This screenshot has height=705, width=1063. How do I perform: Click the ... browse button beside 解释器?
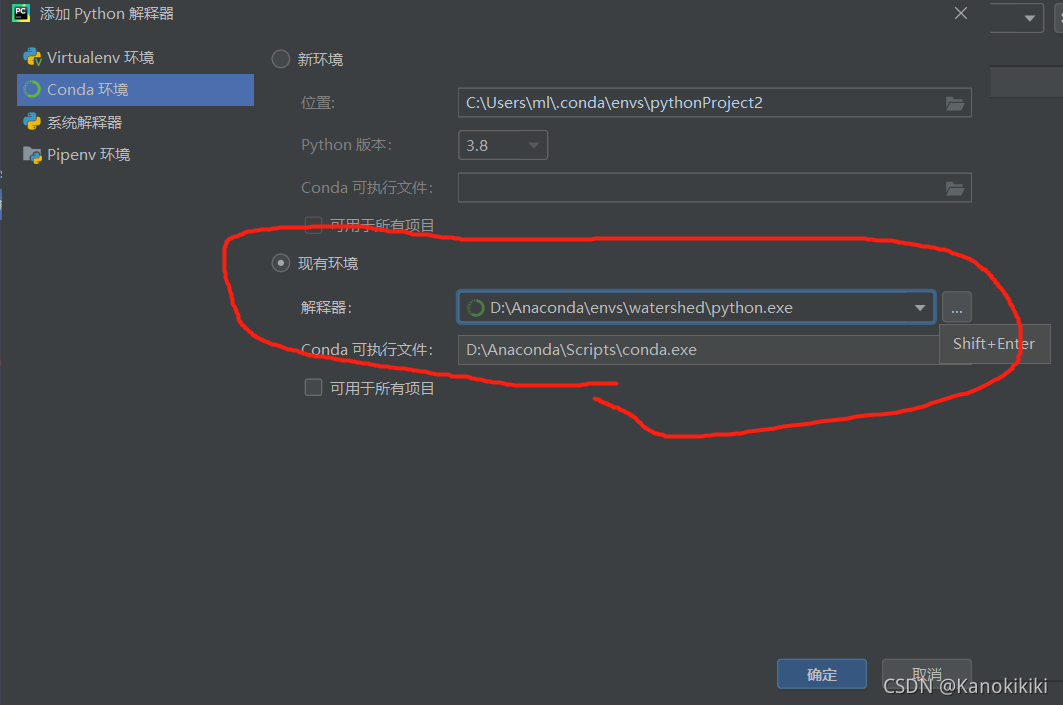[x=957, y=308]
